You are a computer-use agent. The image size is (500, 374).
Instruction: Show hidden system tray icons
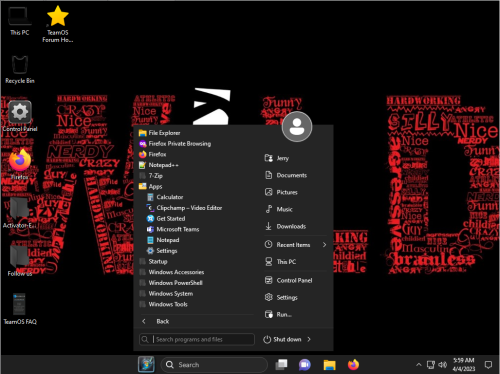419,365
